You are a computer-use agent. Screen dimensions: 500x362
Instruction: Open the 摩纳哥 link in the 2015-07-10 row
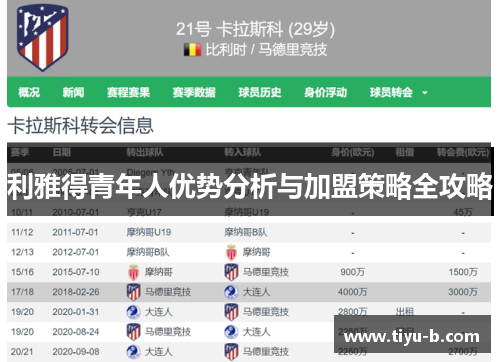click(x=158, y=272)
